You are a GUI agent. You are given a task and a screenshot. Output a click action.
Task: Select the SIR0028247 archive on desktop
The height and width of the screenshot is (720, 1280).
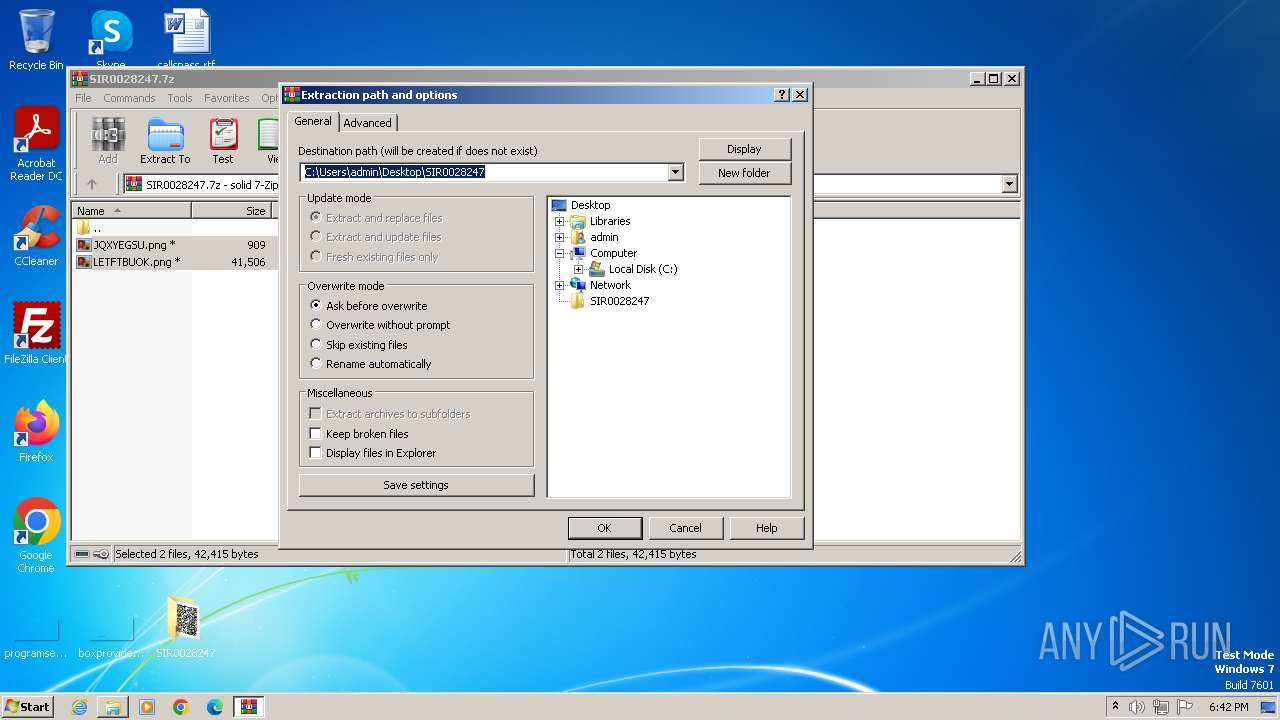(x=185, y=627)
